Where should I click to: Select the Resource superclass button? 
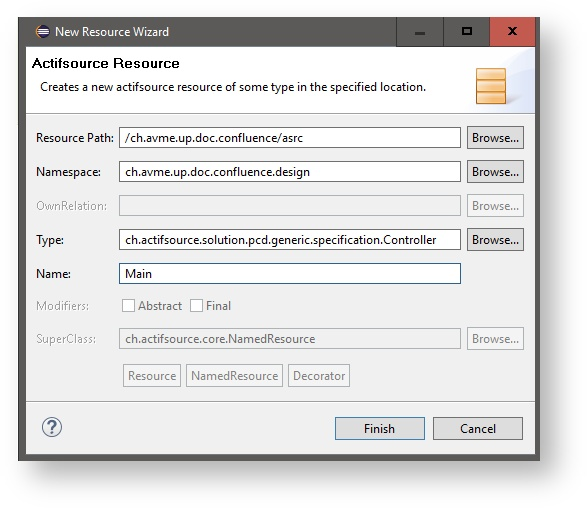click(x=152, y=375)
